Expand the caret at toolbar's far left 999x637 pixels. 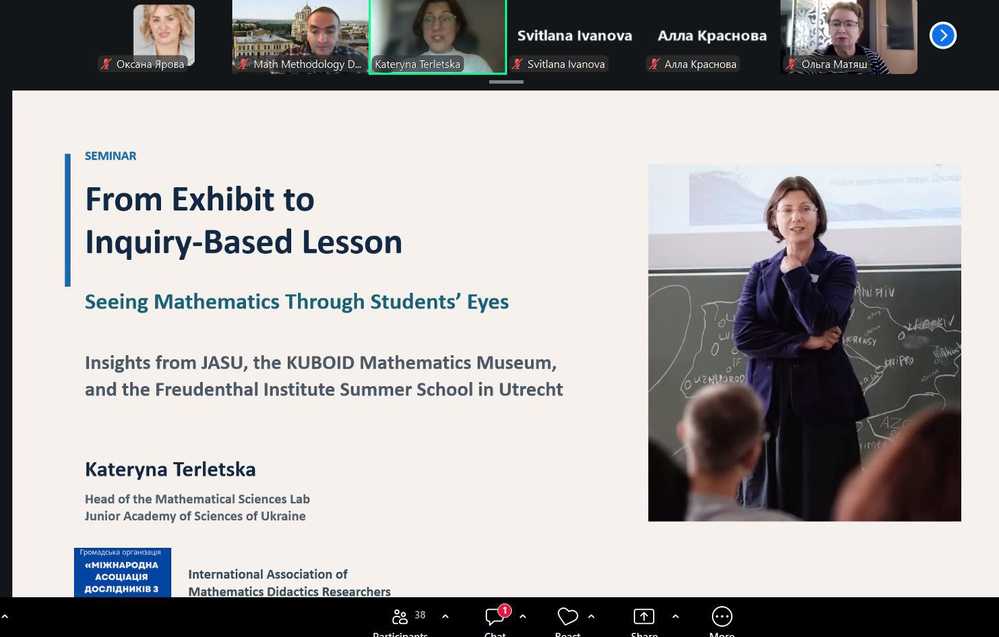click(x=5, y=617)
